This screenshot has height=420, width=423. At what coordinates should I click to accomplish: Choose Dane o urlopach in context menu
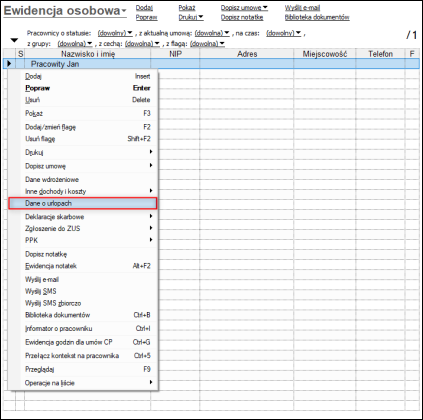(x=83, y=203)
